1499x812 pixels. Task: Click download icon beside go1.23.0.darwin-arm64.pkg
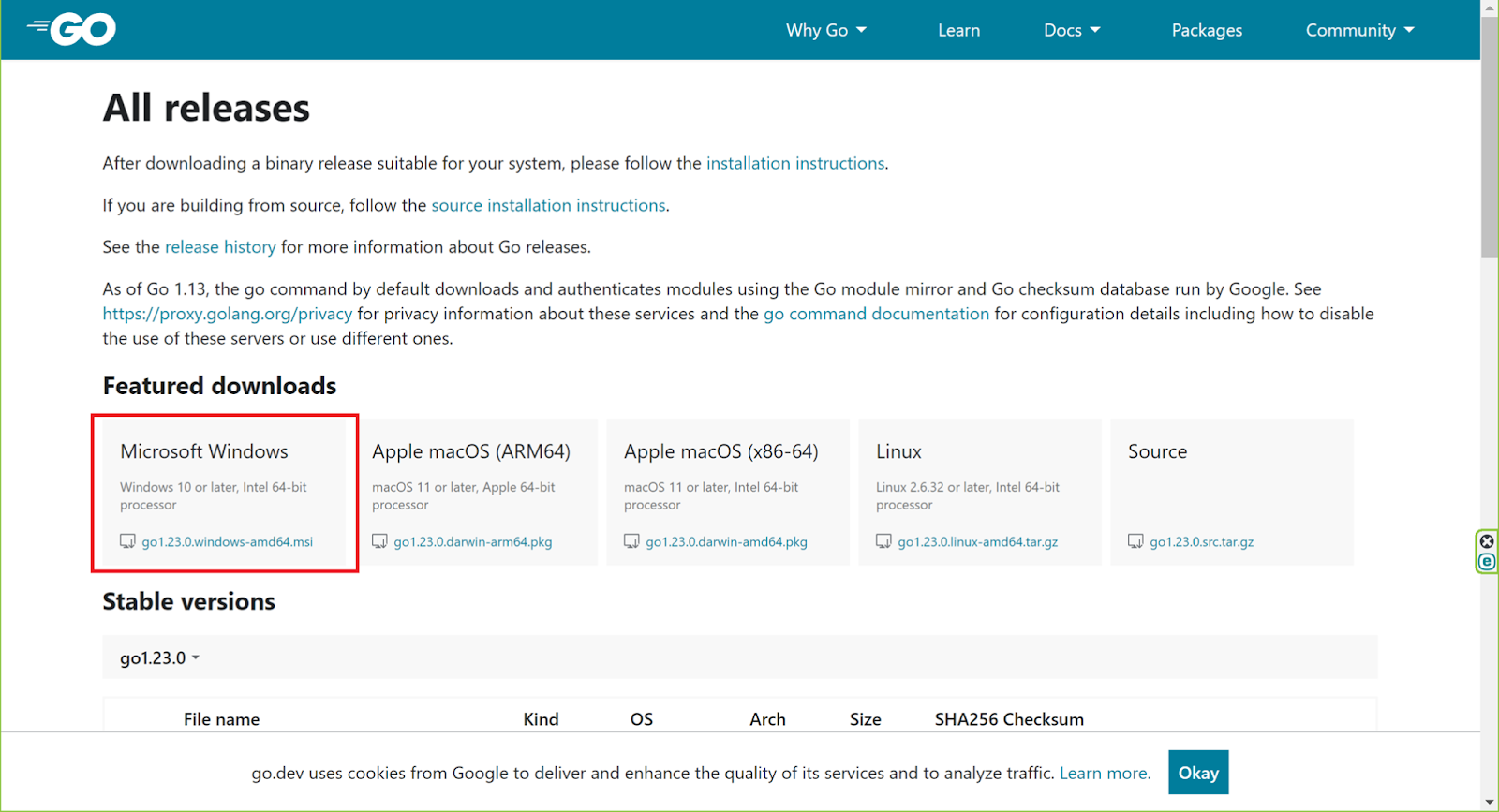point(379,541)
